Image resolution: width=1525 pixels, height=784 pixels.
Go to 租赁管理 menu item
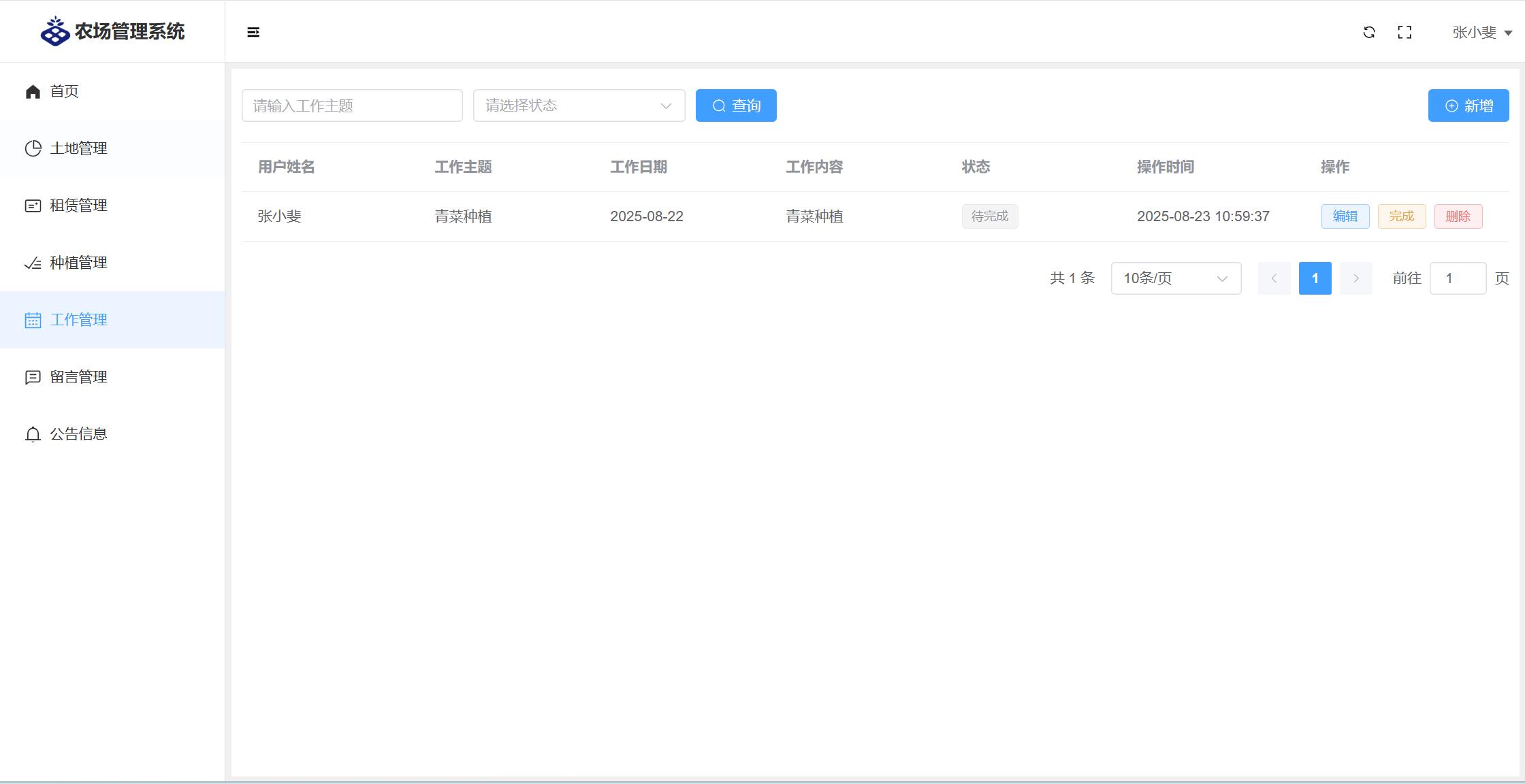(x=78, y=206)
